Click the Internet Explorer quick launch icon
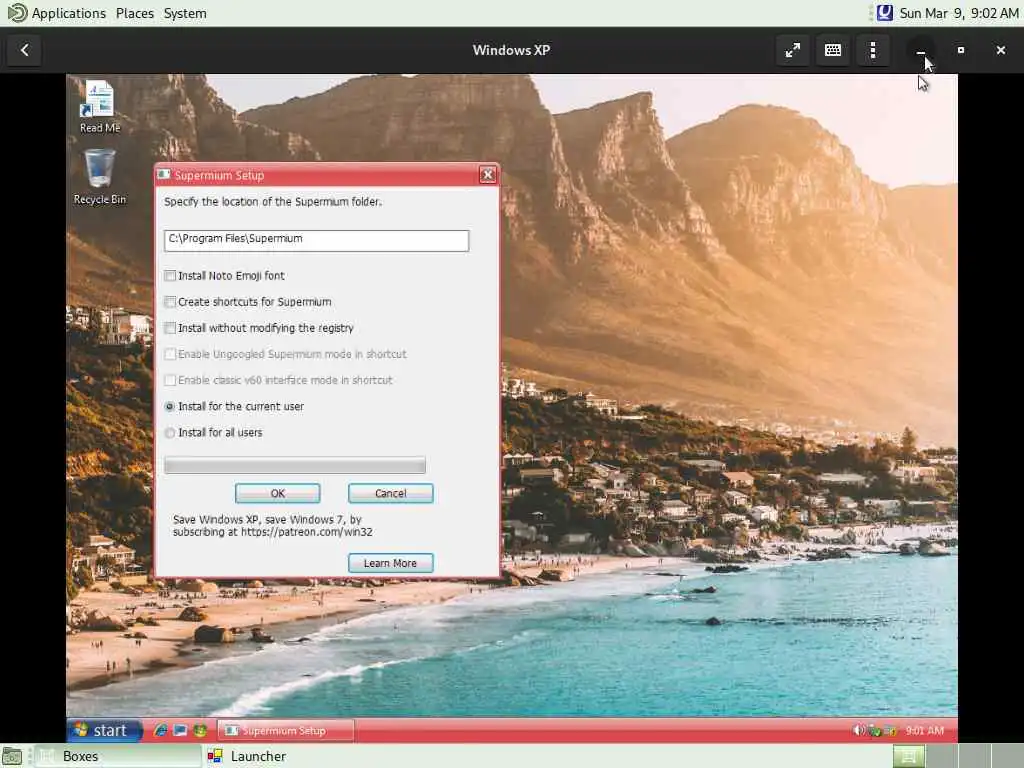Viewport: 1024px width, 768px height. point(160,730)
